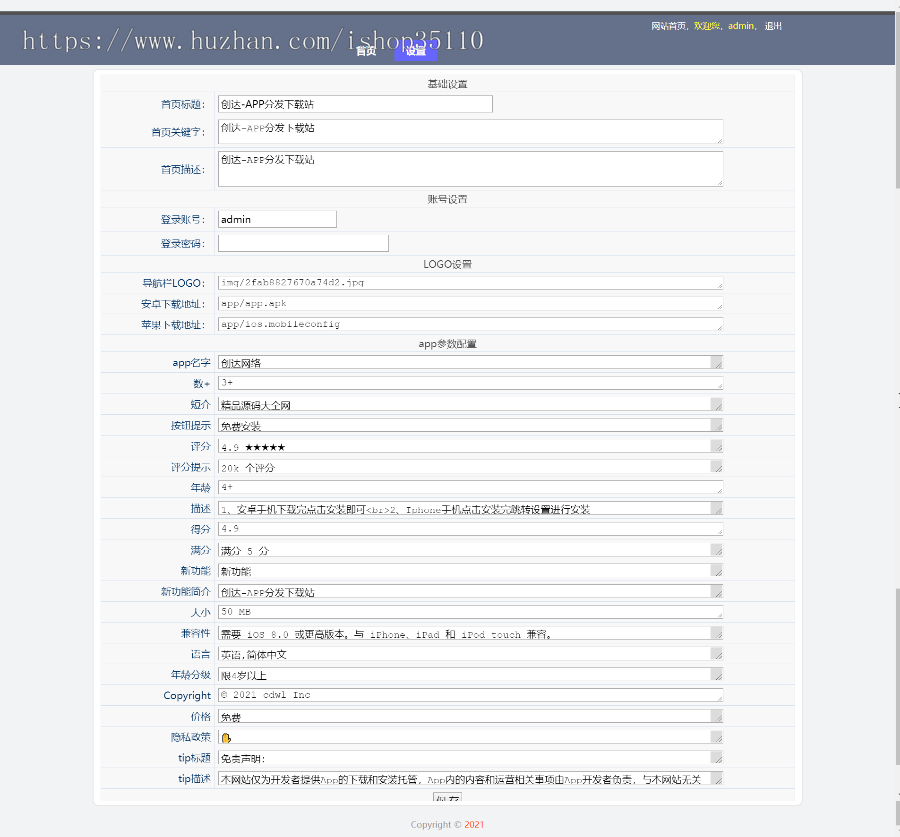The height and width of the screenshot is (837, 900).
Task: Edit the 首页标题 input field
Action: coord(355,104)
